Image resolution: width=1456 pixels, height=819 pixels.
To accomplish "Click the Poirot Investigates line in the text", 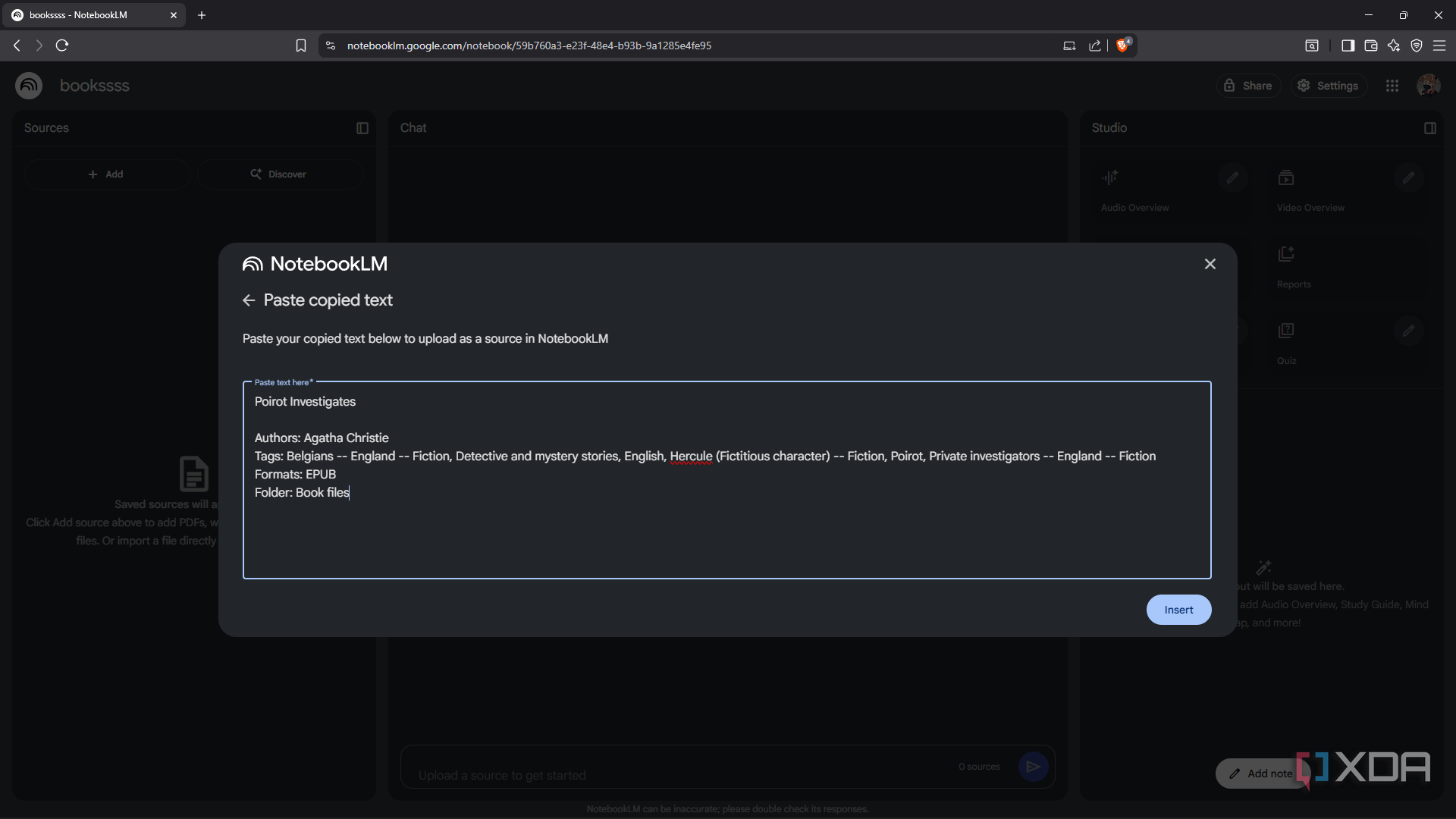I will [305, 401].
